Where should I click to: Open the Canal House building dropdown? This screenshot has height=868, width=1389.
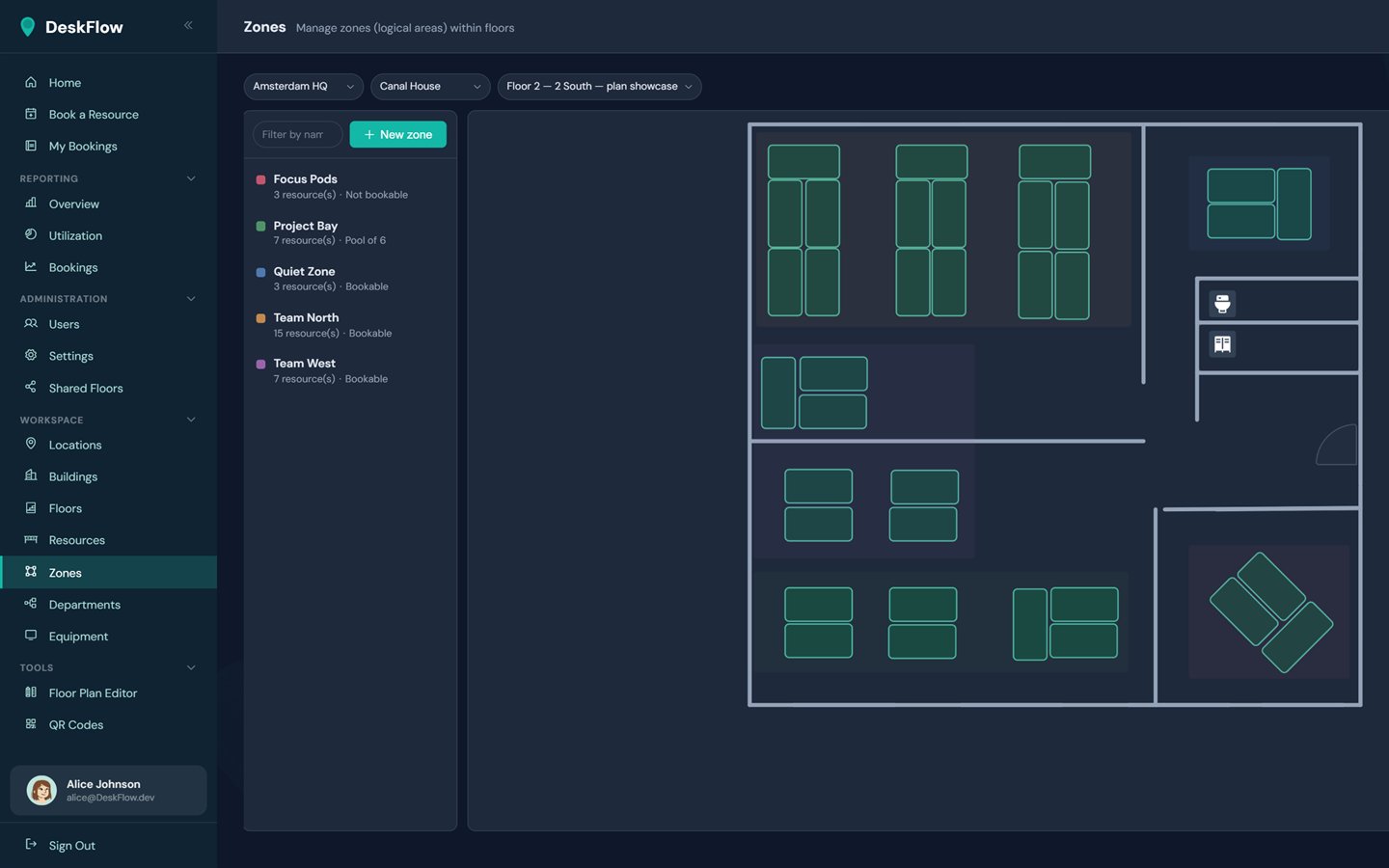[430, 87]
